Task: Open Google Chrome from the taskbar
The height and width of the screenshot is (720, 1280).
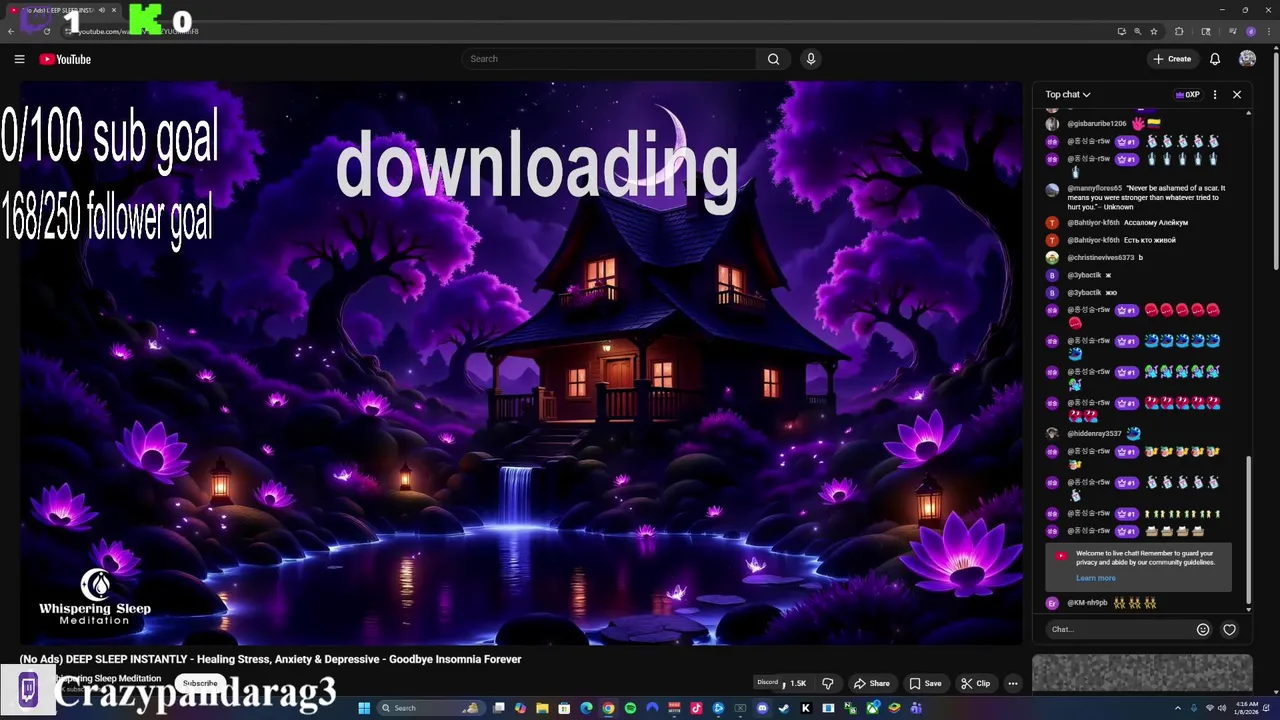Action: tap(608, 708)
